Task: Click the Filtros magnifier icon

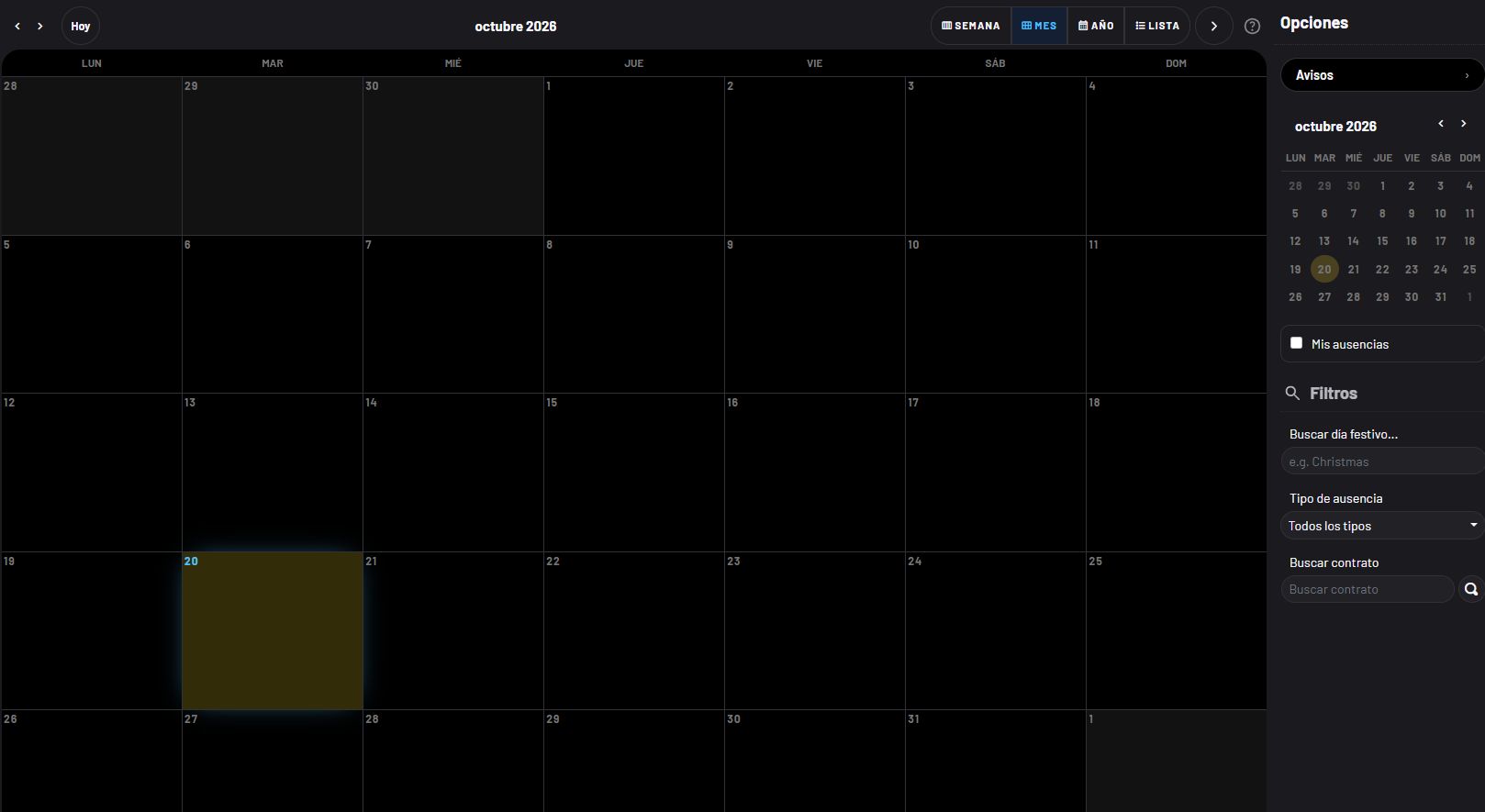Action: point(1292,393)
